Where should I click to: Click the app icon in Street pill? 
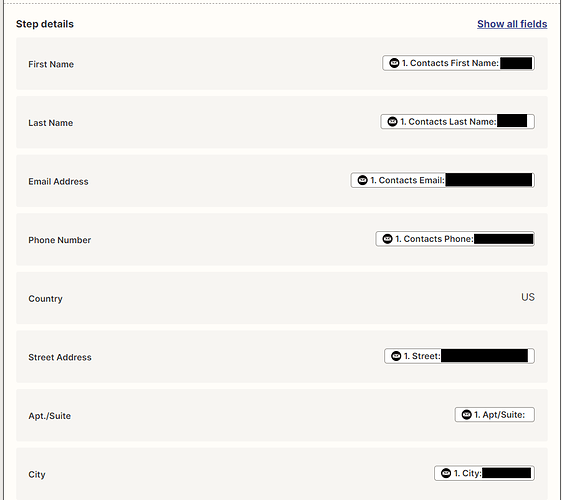[x=396, y=356]
